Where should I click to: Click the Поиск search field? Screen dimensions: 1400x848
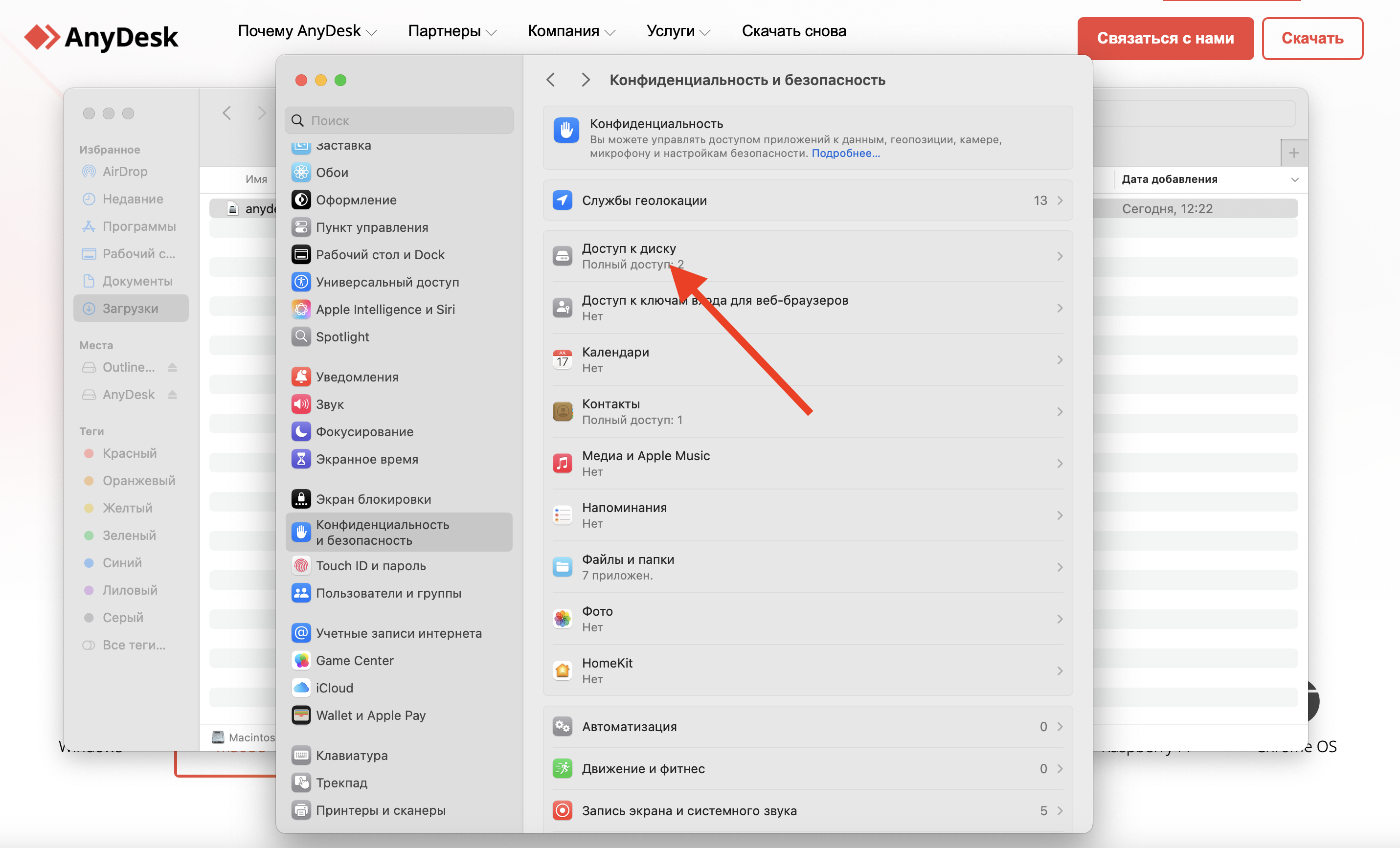pos(399,120)
